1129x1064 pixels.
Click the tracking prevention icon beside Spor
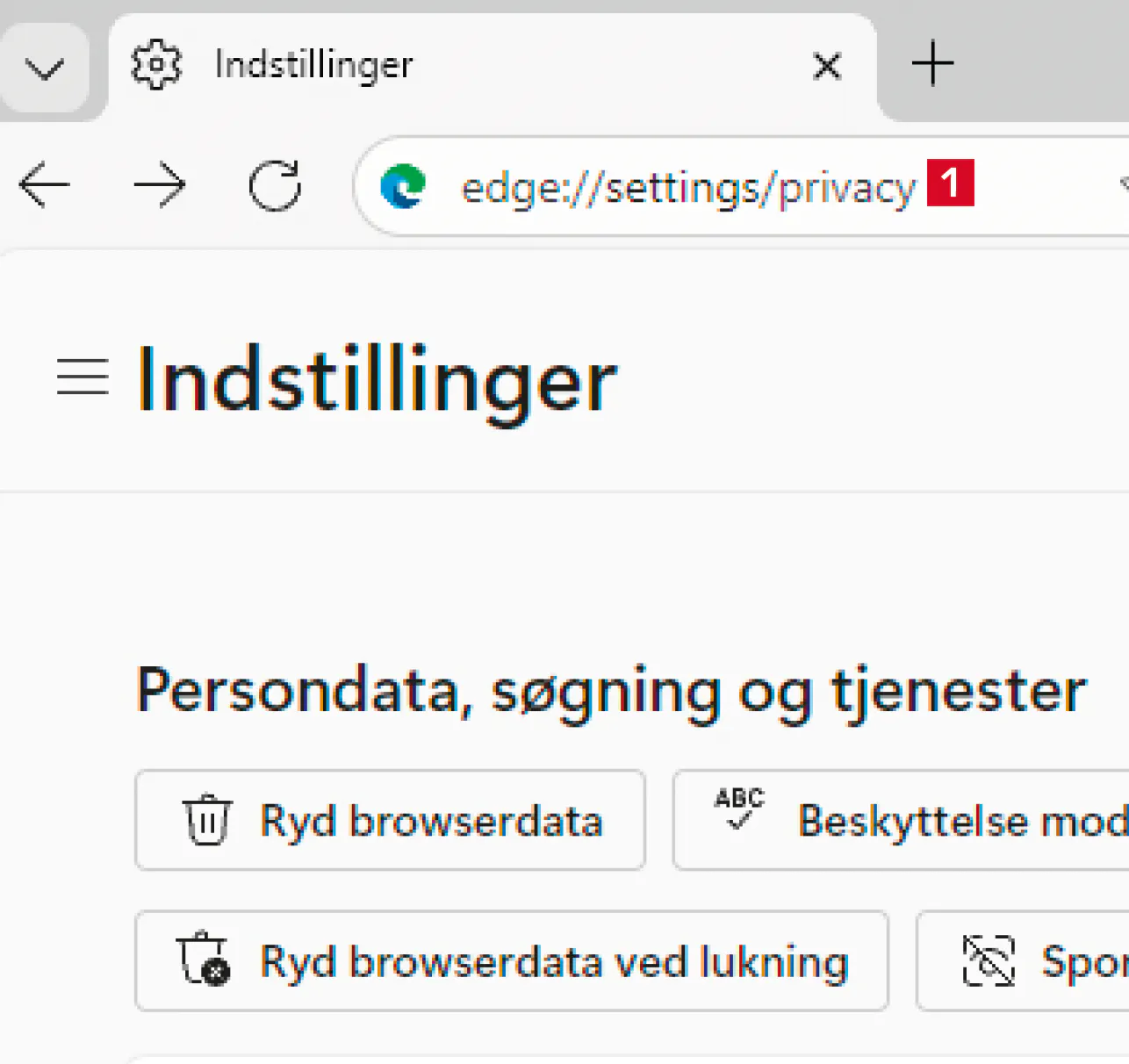[989, 960]
